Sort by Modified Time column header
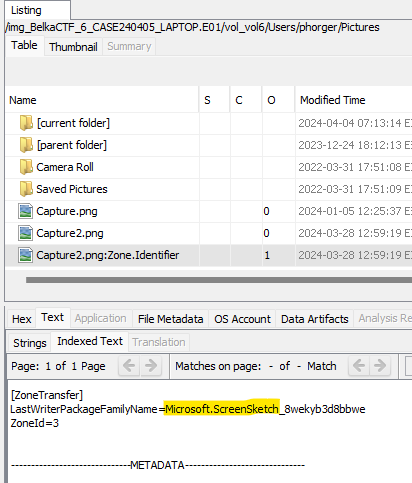Screen dimensions: 412x483 (x=354, y=100)
